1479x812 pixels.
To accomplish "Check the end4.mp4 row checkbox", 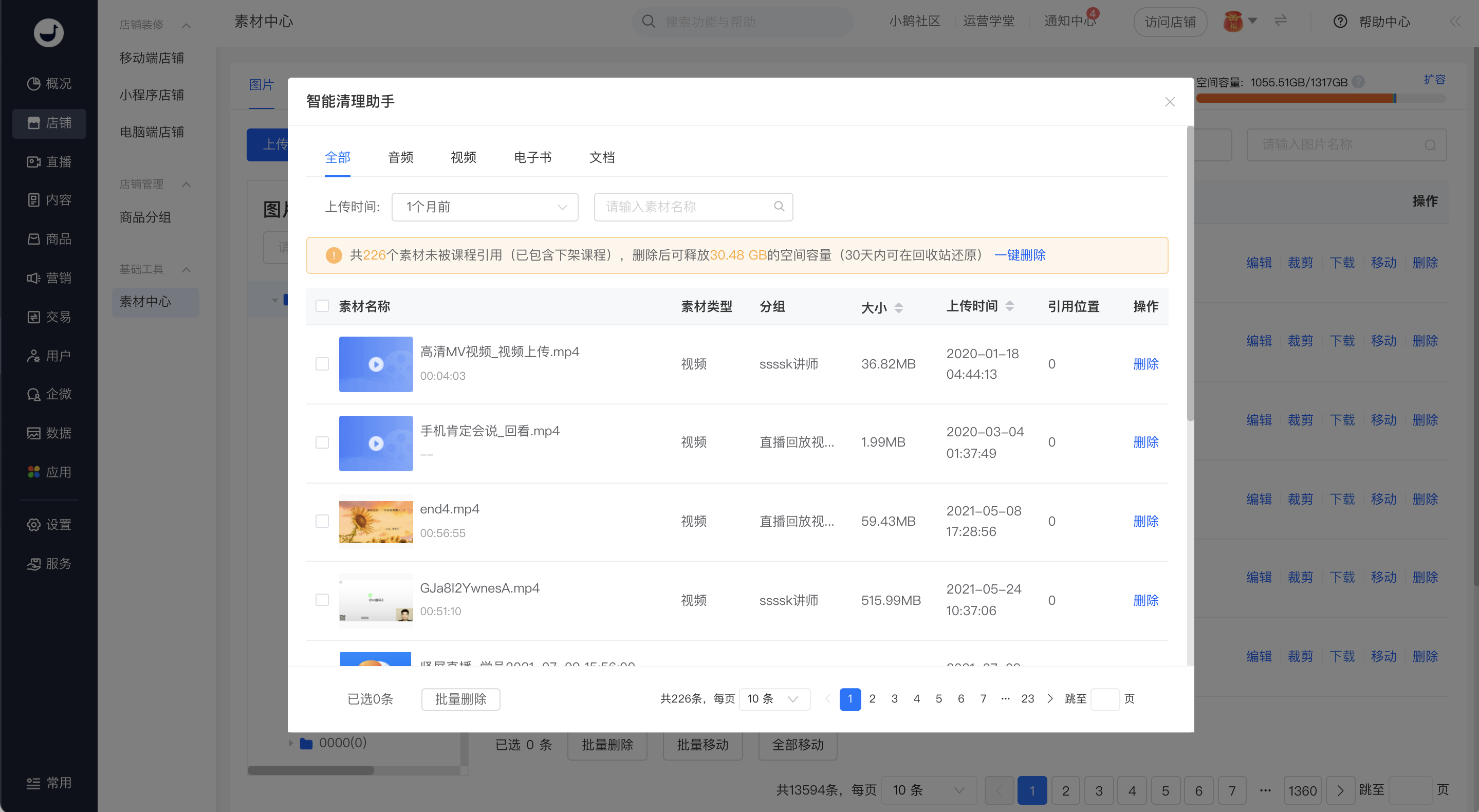I will (322, 521).
